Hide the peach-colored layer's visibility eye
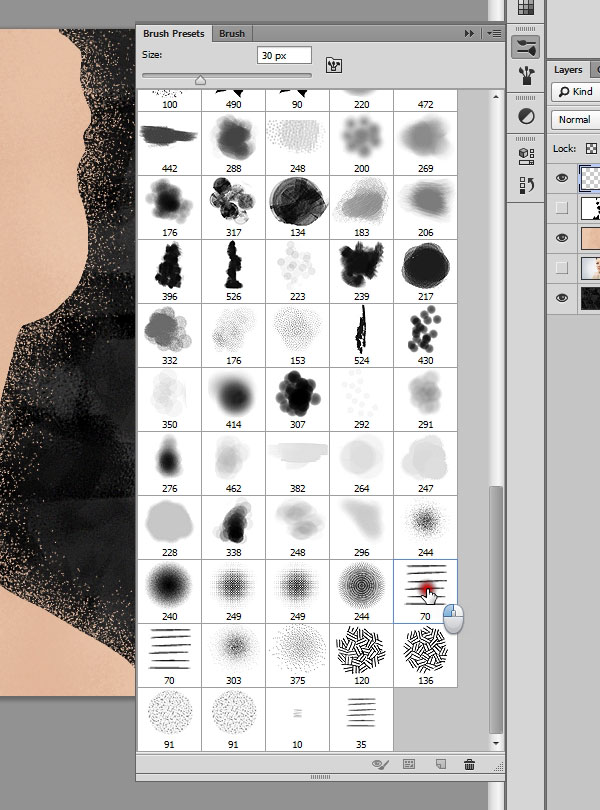Screen dimensions: 600x810 pyautogui.click(x=562, y=238)
